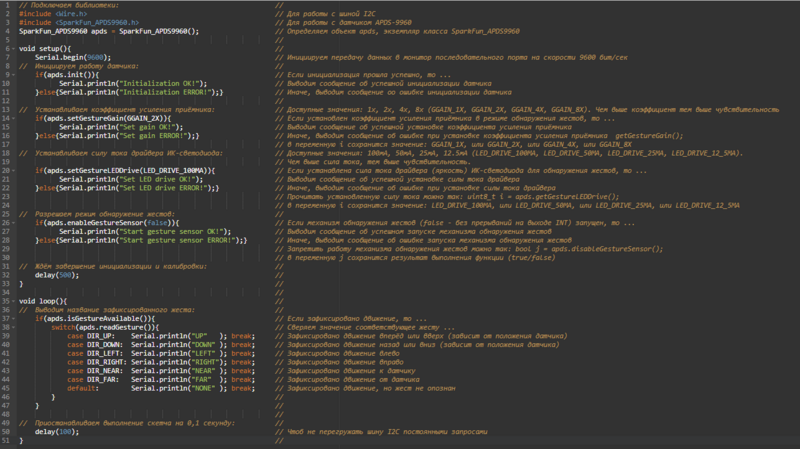Collapse the void setup() fold arrow
The height and width of the screenshot is (449, 800).
pos(13,49)
